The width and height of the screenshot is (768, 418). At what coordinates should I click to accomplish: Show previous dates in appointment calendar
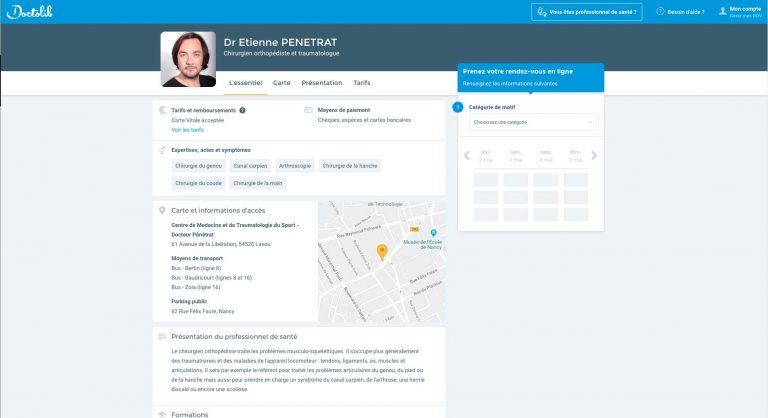click(466, 155)
